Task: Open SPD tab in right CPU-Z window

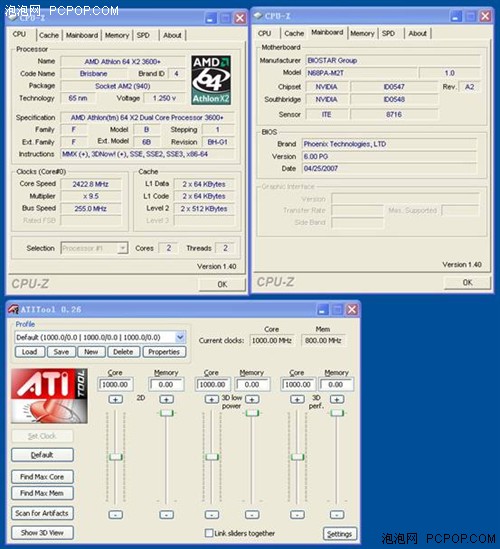Action: point(388,33)
